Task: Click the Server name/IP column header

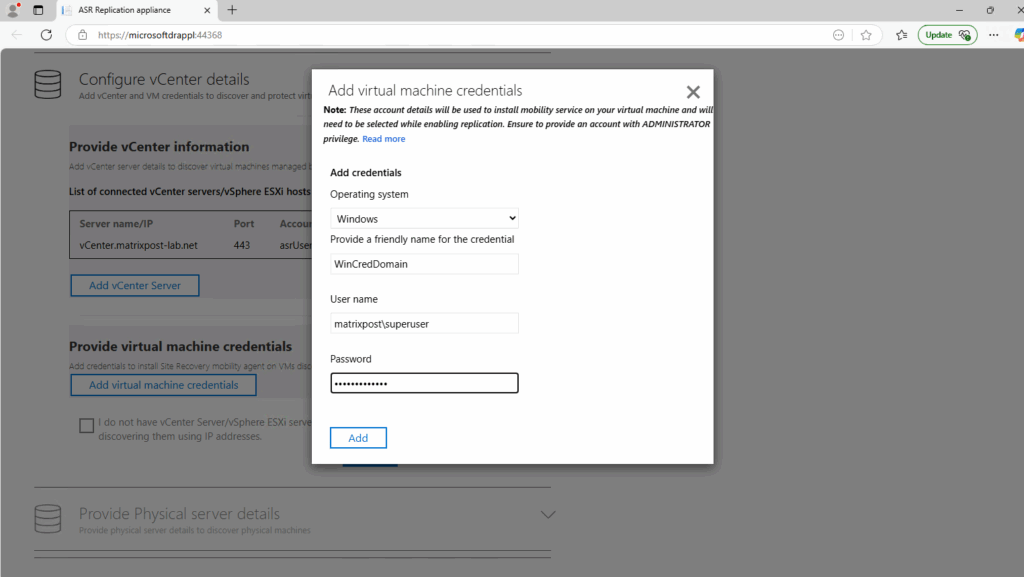Action: coord(116,224)
